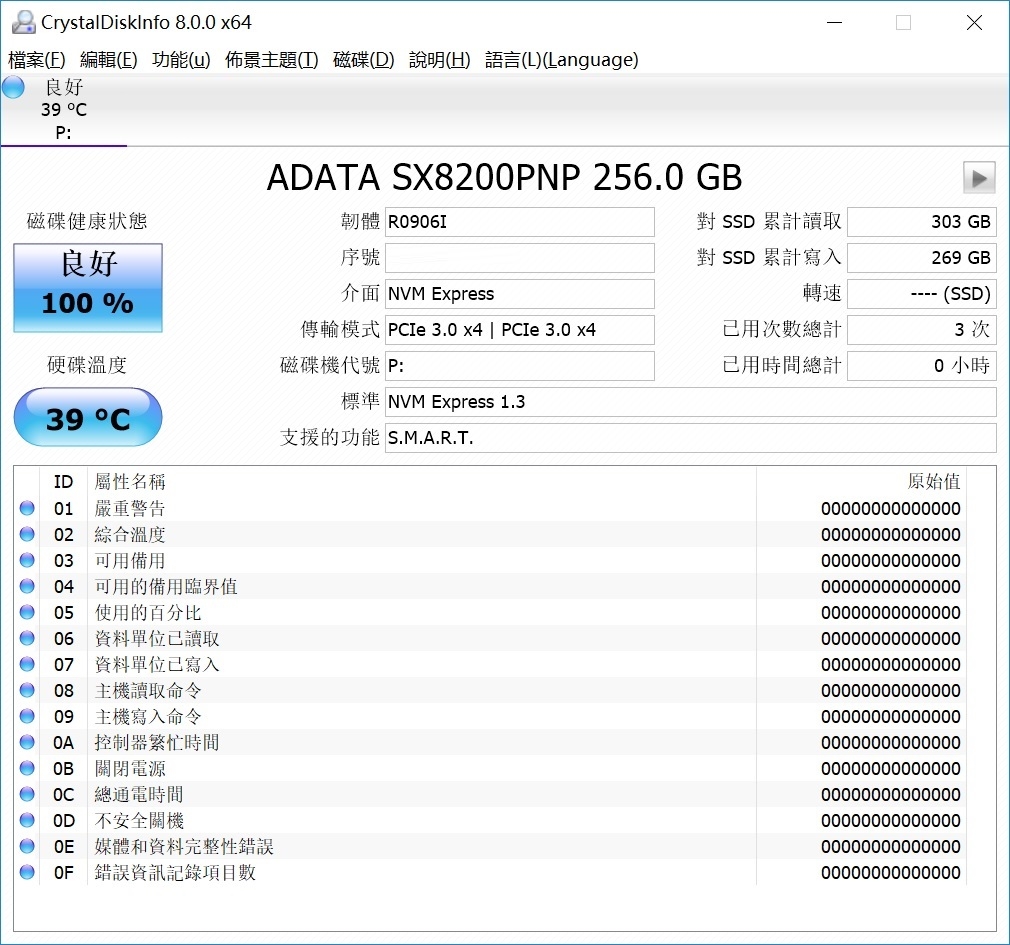The height and width of the screenshot is (945, 1010).
Task: Click the ID column header
Action: coord(63,482)
